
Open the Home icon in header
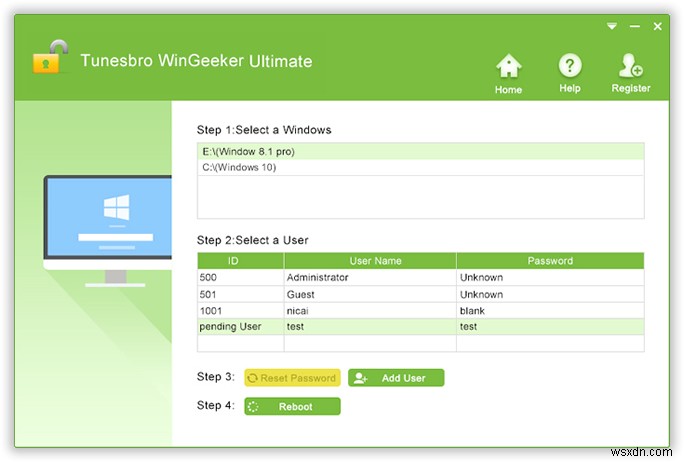click(x=508, y=66)
